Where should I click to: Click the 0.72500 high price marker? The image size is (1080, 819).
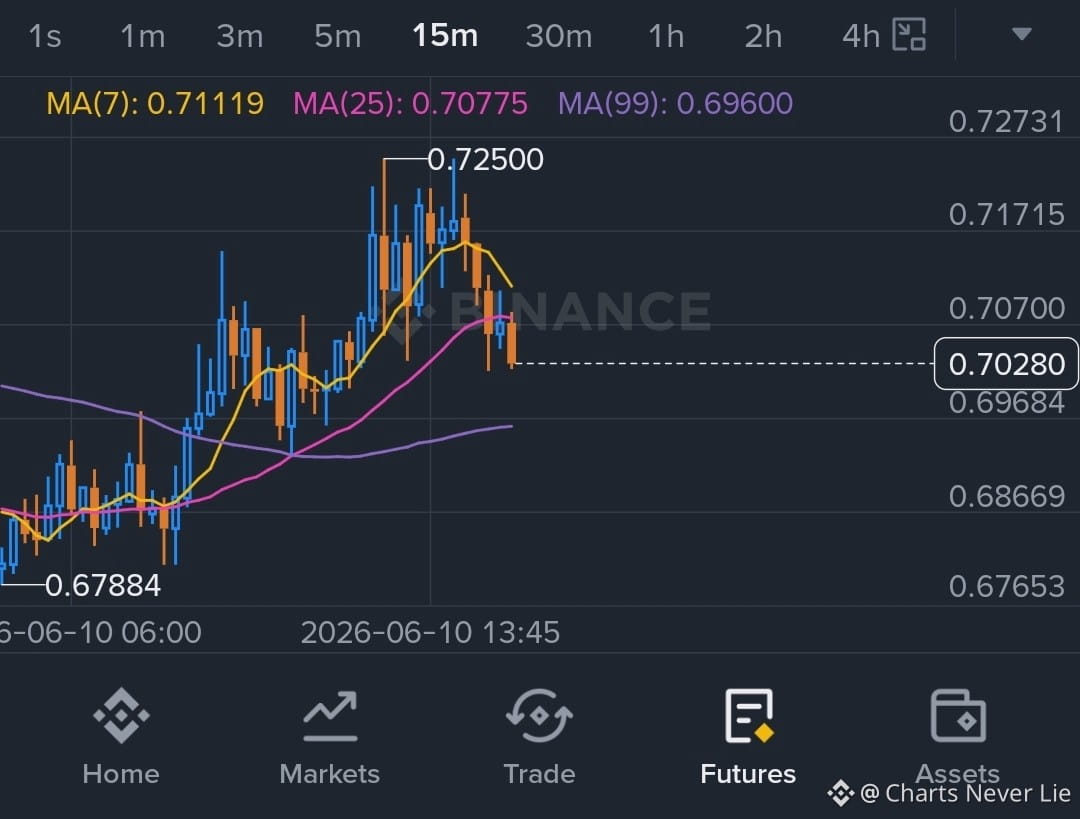click(x=485, y=160)
